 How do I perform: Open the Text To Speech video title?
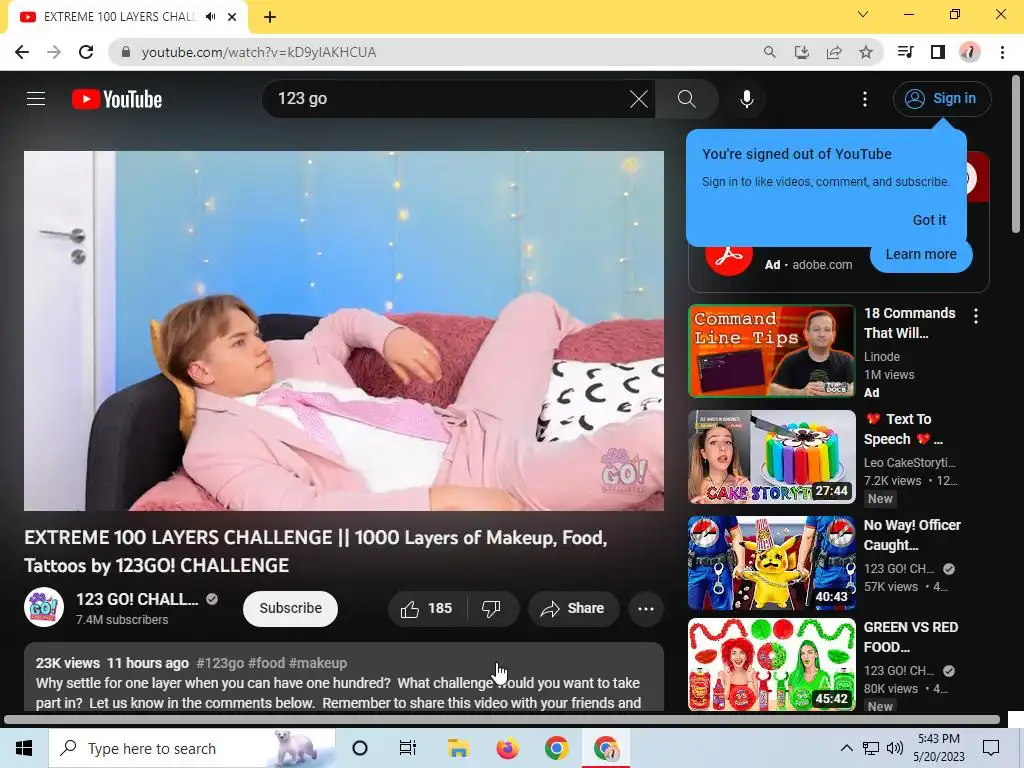pyautogui.click(x=904, y=429)
